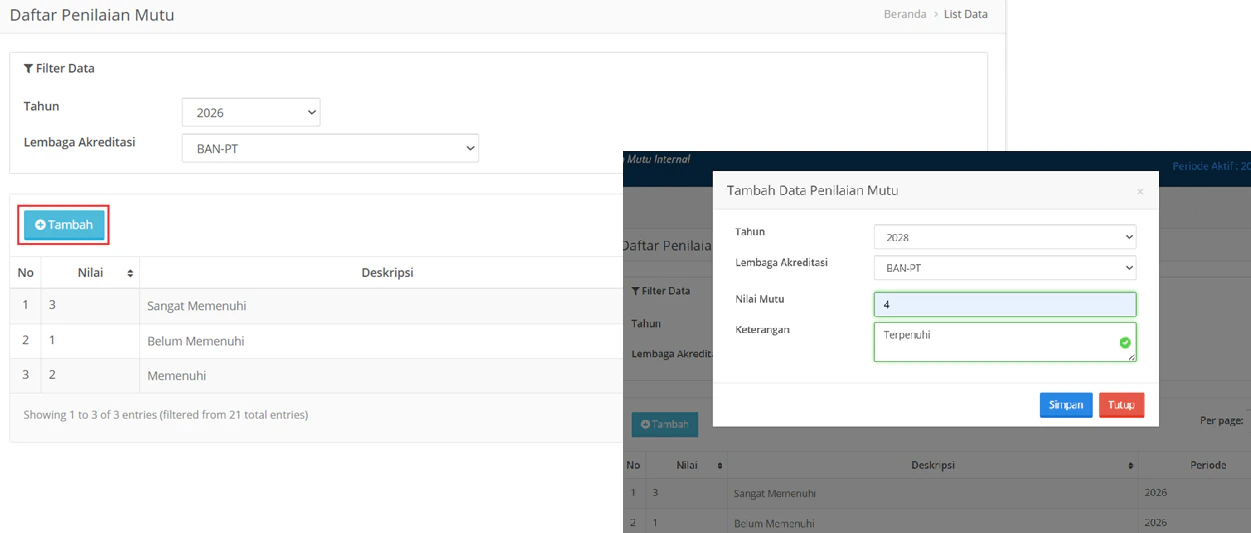Click the No column header in main table

(x=26, y=273)
